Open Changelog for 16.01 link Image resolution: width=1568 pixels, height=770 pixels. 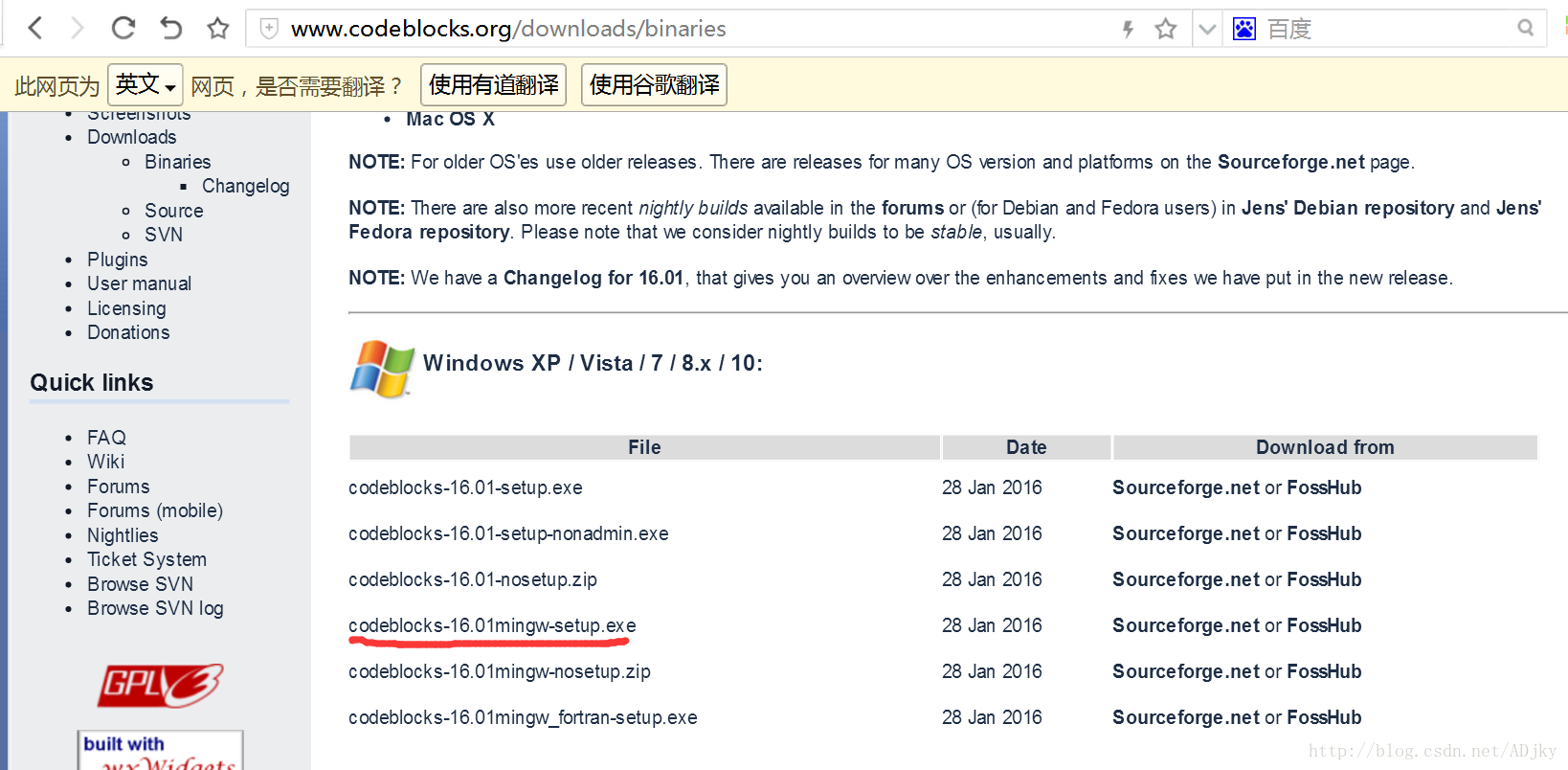coord(594,278)
